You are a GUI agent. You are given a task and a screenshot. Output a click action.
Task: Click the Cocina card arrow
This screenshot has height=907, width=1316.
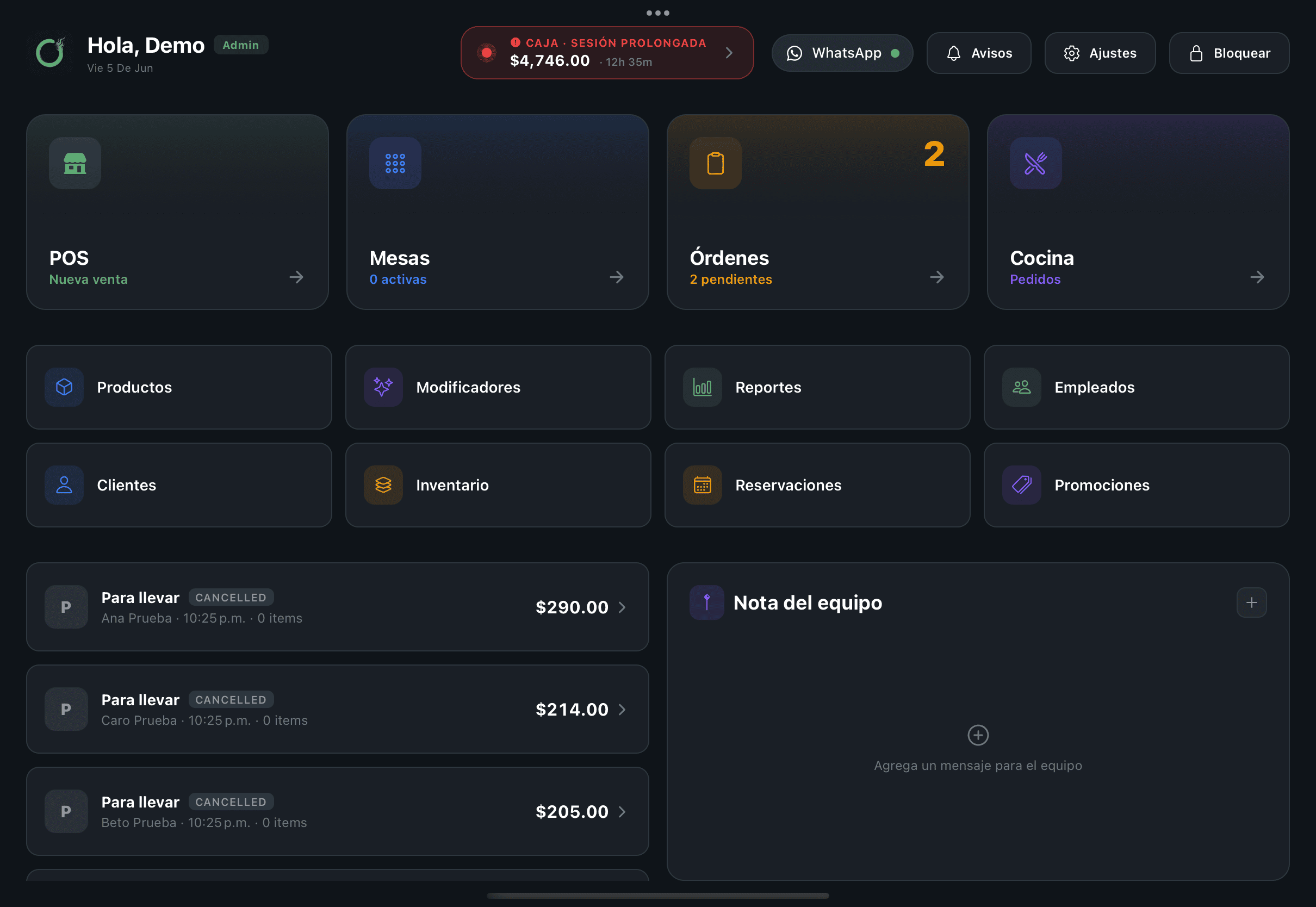1257,277
